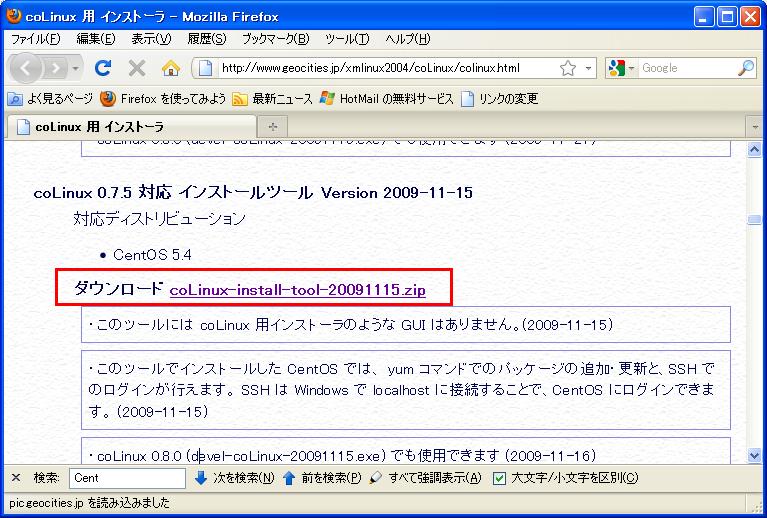Screen dimensions: 767x518
Task: Click the vertical scrollbar thumb
Action: click(x=754, y=220)
